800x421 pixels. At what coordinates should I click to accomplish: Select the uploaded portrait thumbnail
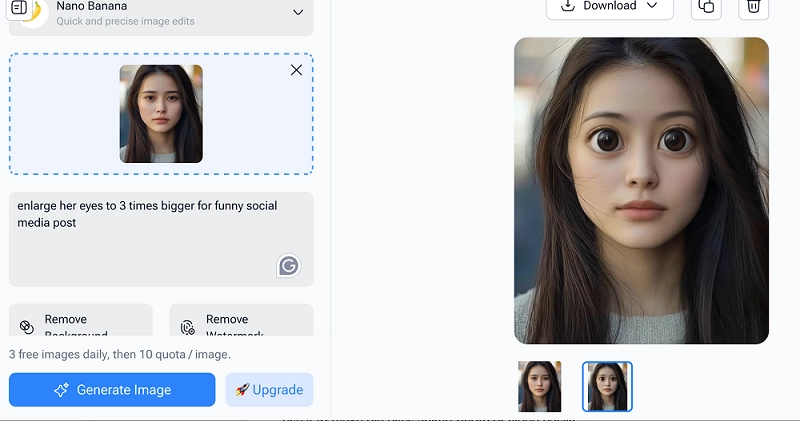[161, 114]
